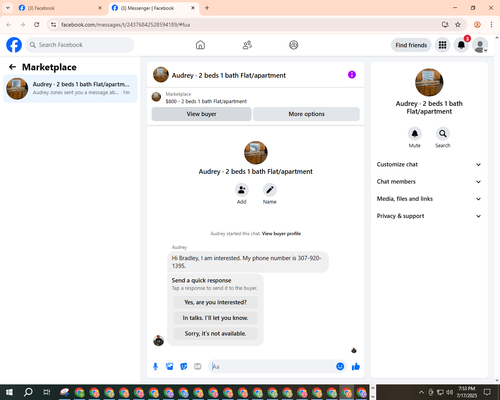Expand the Customize chat section
The height and width of the screenshot is (400, 500).
[429, 164]
